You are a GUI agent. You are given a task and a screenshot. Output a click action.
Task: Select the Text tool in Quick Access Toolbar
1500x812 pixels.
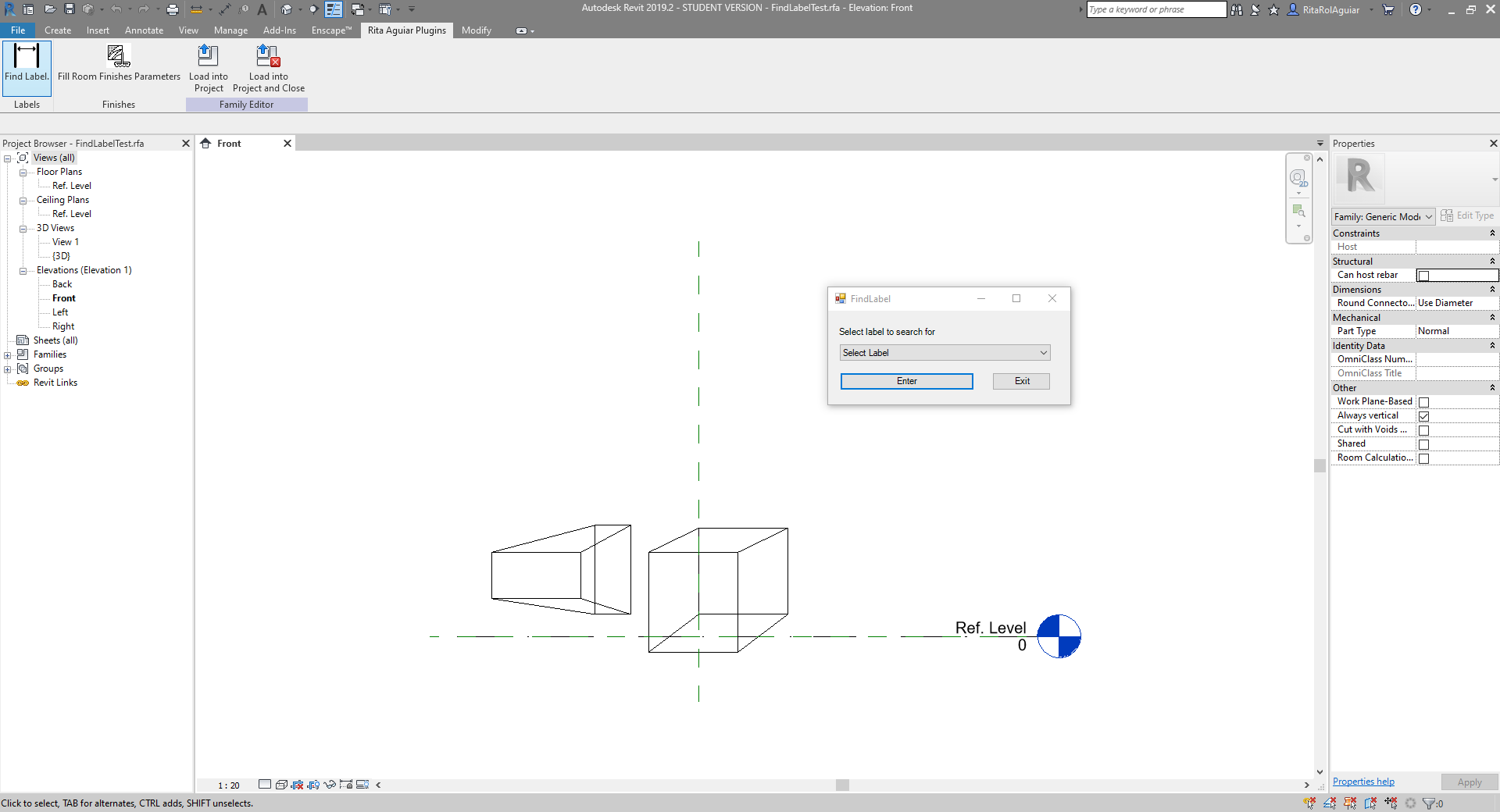click(262, 9)
